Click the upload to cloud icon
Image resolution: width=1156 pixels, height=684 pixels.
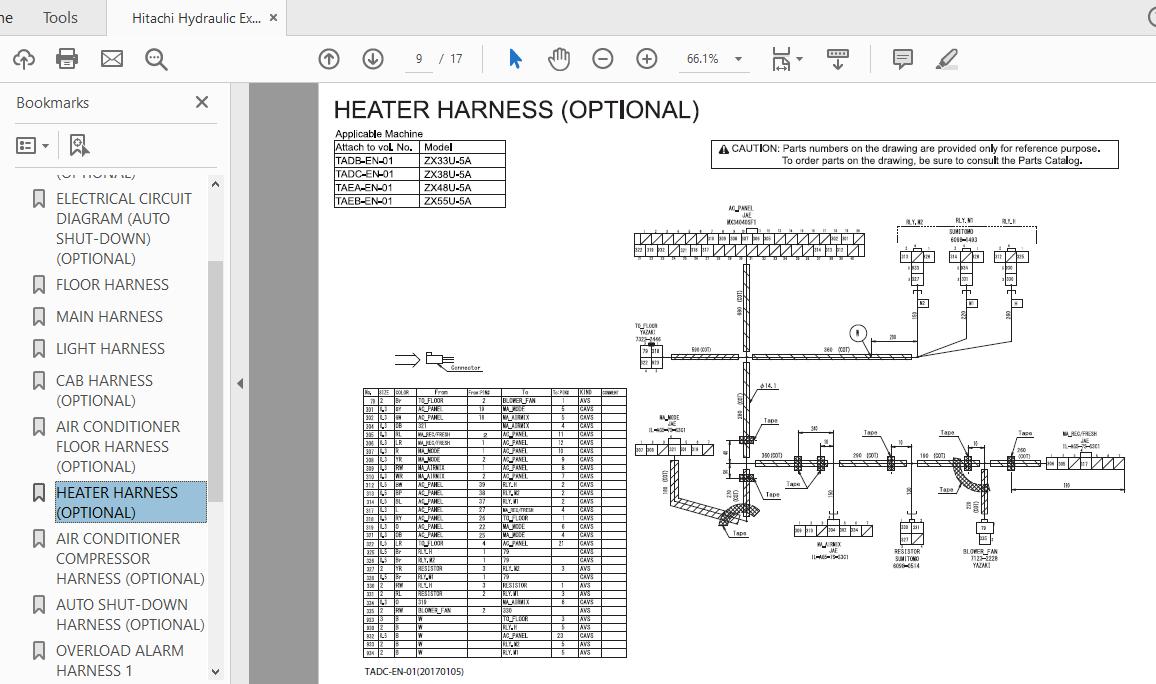[23, 59]
